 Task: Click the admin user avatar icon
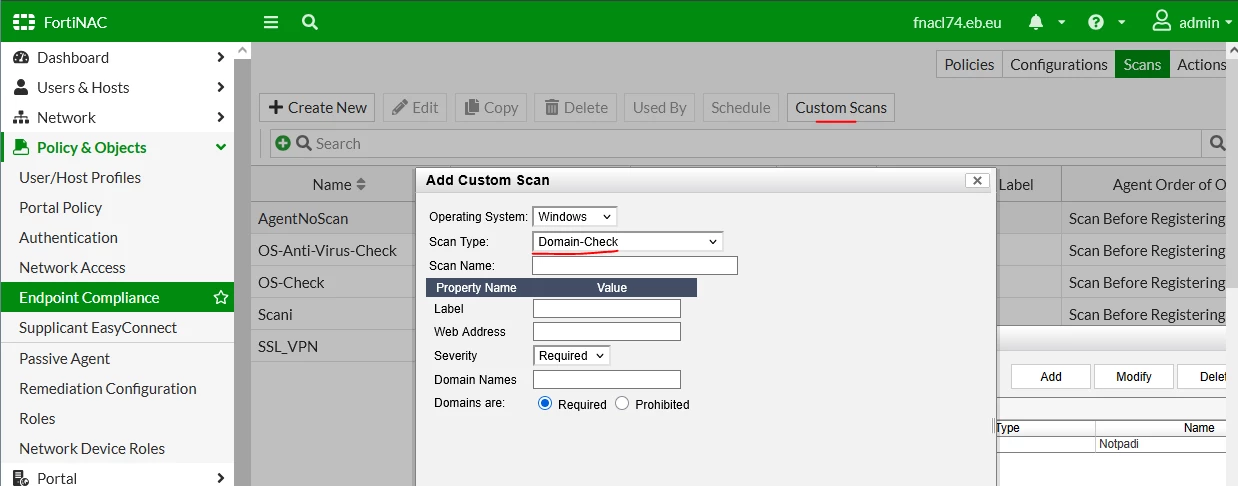tap(1162, 21)
